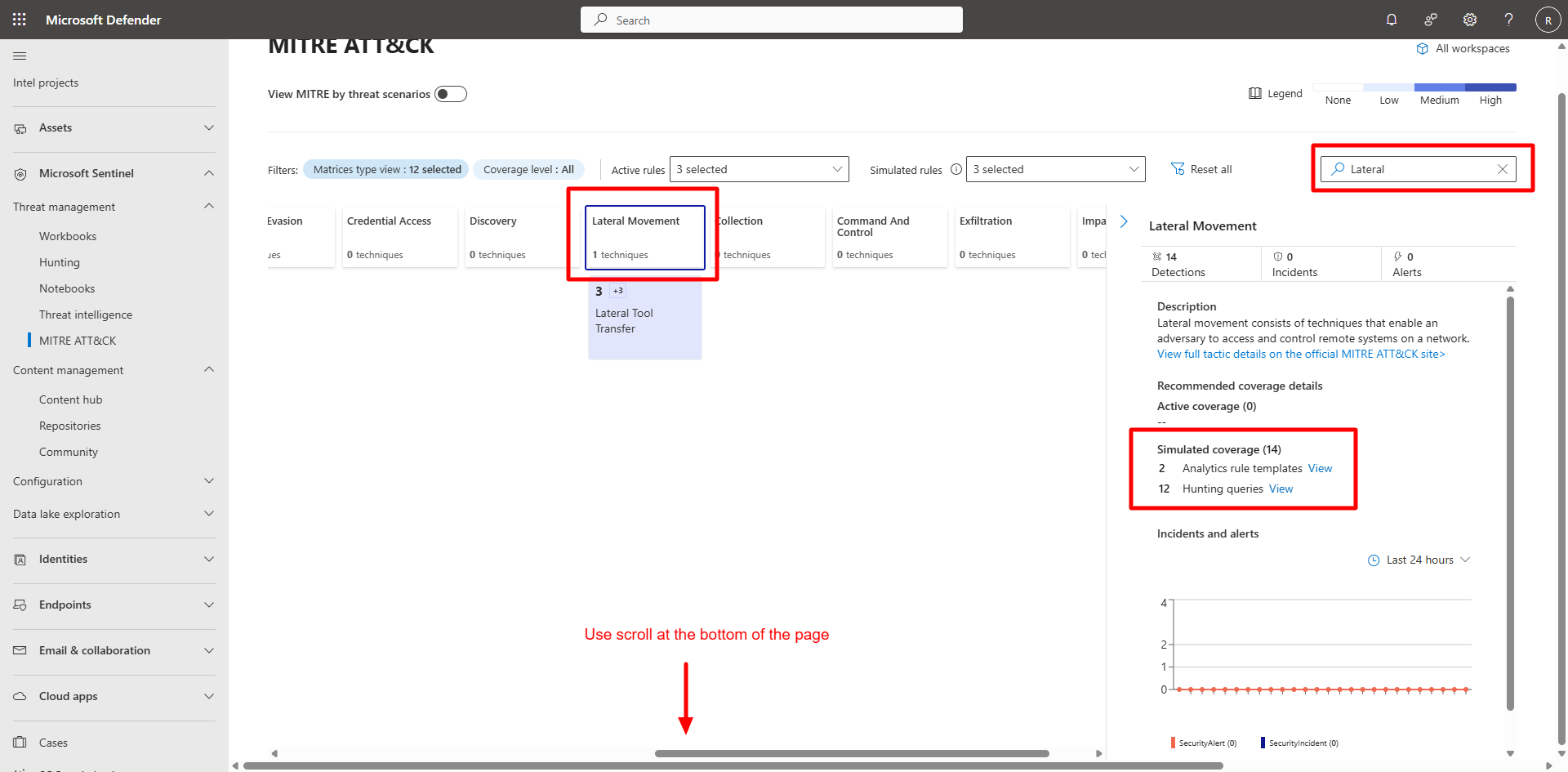Expand Data lake exploration group
This screenshot has height=772, width=1568.
(209, 514)
